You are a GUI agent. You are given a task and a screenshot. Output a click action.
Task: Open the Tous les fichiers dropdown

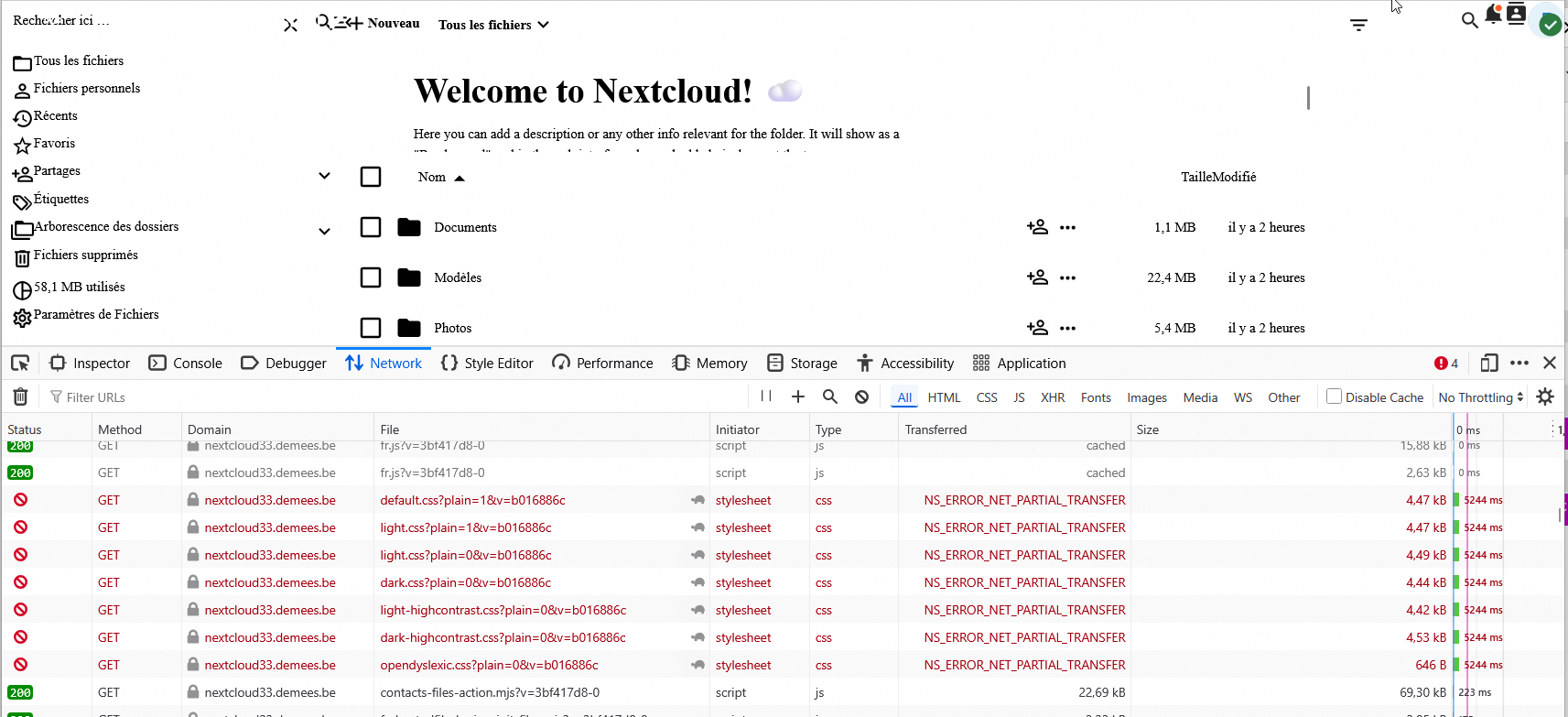click(493, 25)
